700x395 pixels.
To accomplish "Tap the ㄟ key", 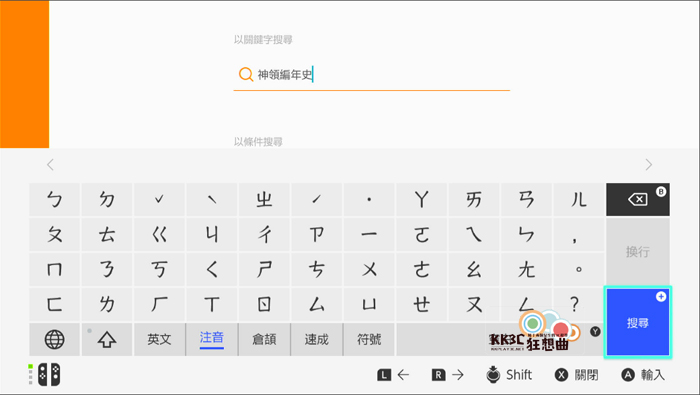I will [474, 234].
